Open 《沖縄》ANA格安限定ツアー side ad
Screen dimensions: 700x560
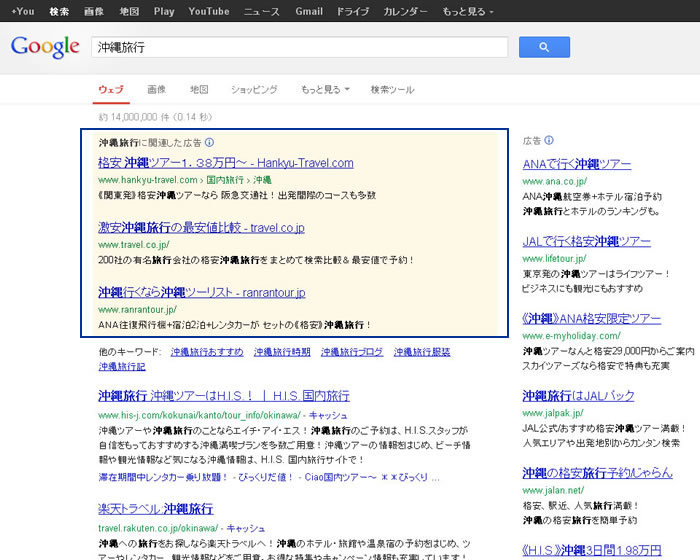point(592,319)
